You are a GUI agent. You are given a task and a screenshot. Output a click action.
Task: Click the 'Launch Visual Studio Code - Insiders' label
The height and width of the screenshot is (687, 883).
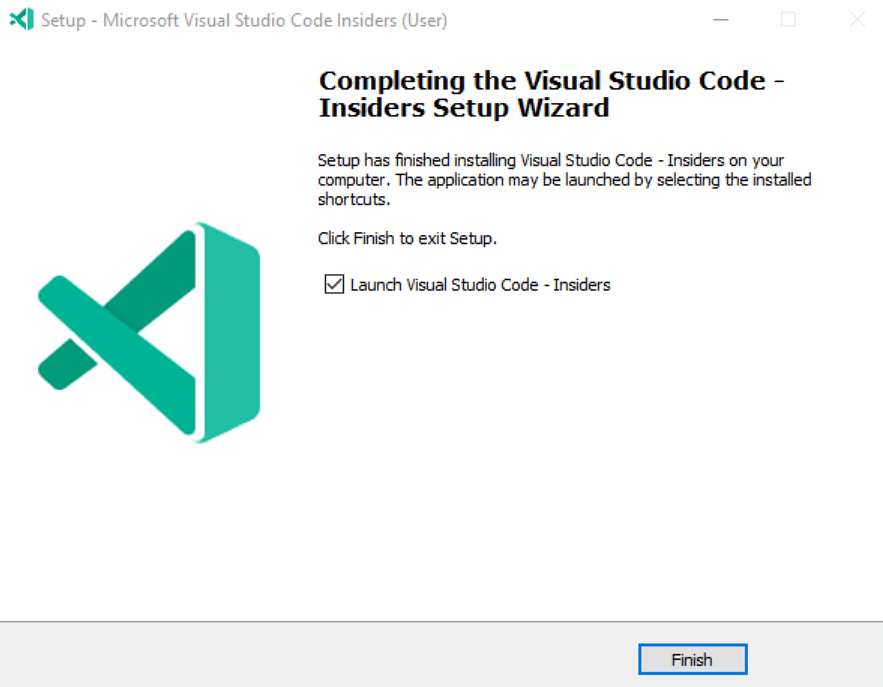coord(480,285)
